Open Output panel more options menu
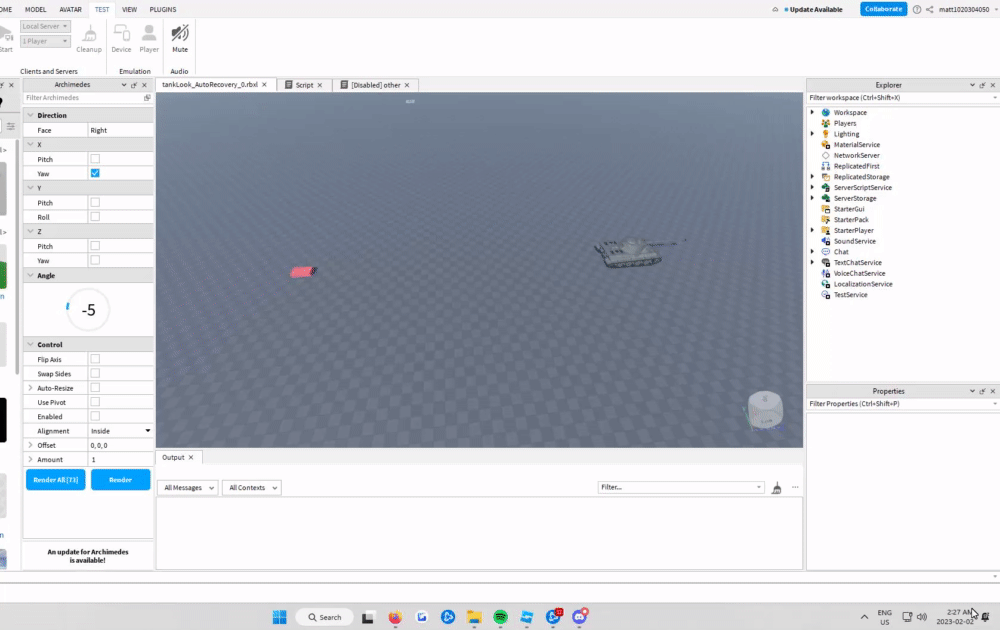Viewport: 1000px width, 630px height. pos(795,487)
